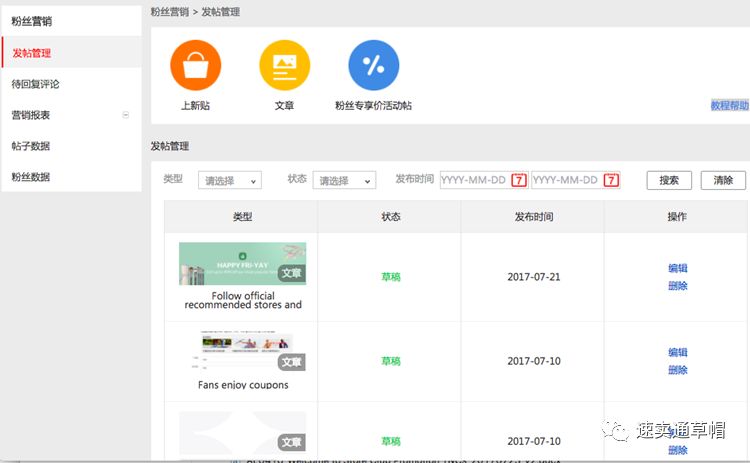Go to 帖子数据 in the sidebar
This screenshot has height=463, width=750.
(x=31, y=146)
